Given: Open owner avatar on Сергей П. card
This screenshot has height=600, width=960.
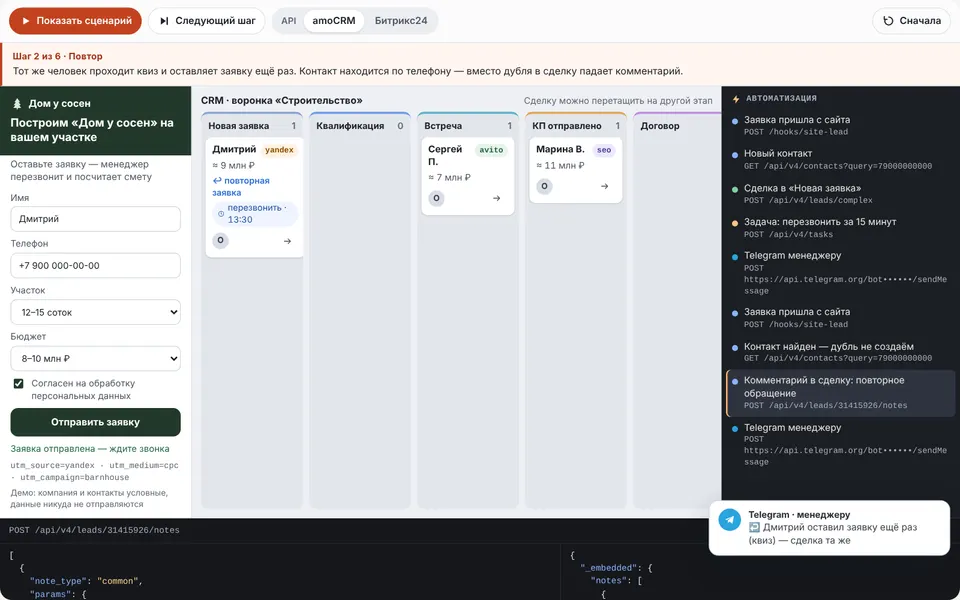Looking at the screenshot, I should click(436, 198).
